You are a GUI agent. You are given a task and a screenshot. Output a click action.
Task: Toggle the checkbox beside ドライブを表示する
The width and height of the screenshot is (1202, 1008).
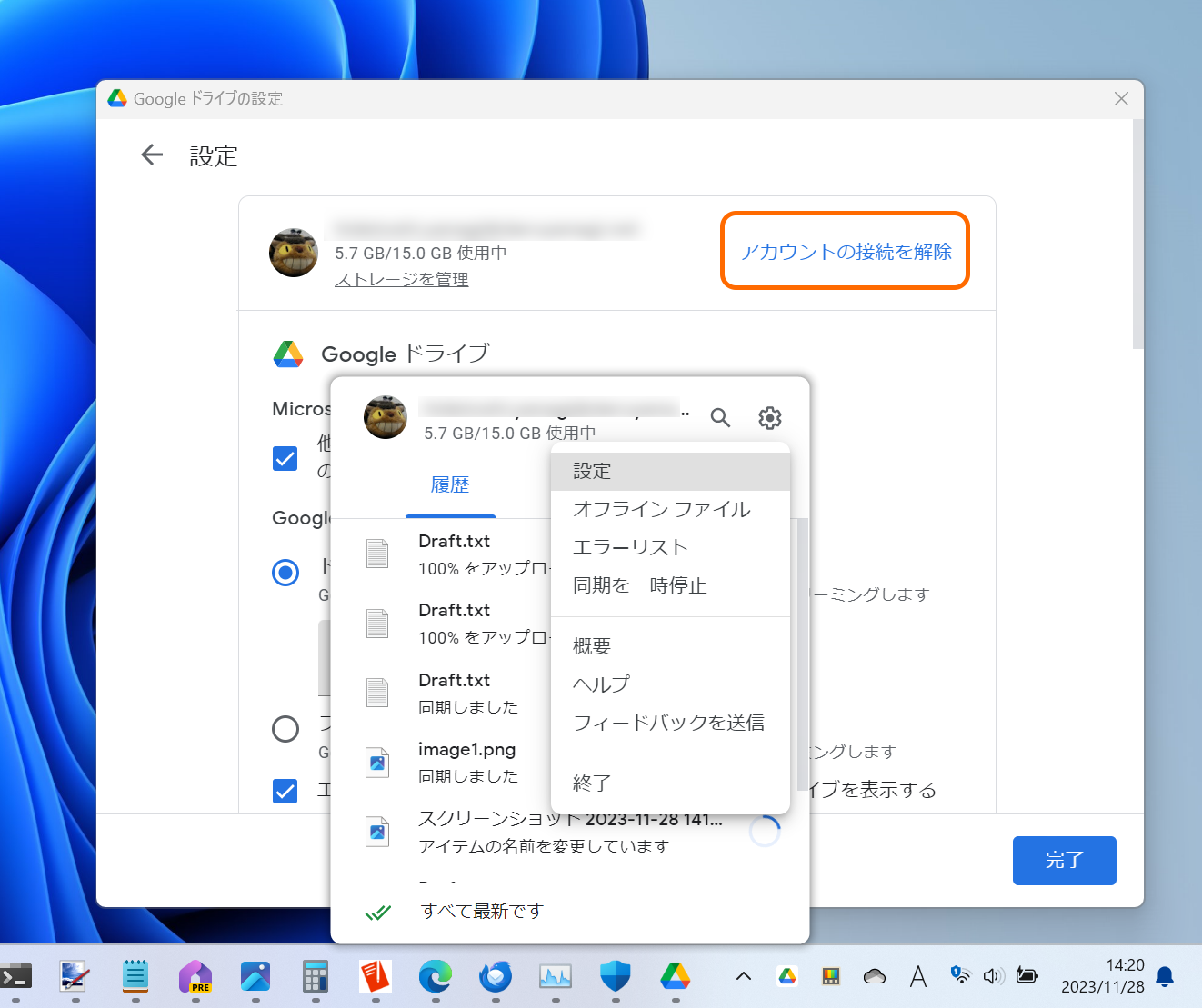click(x=285, y=791)
